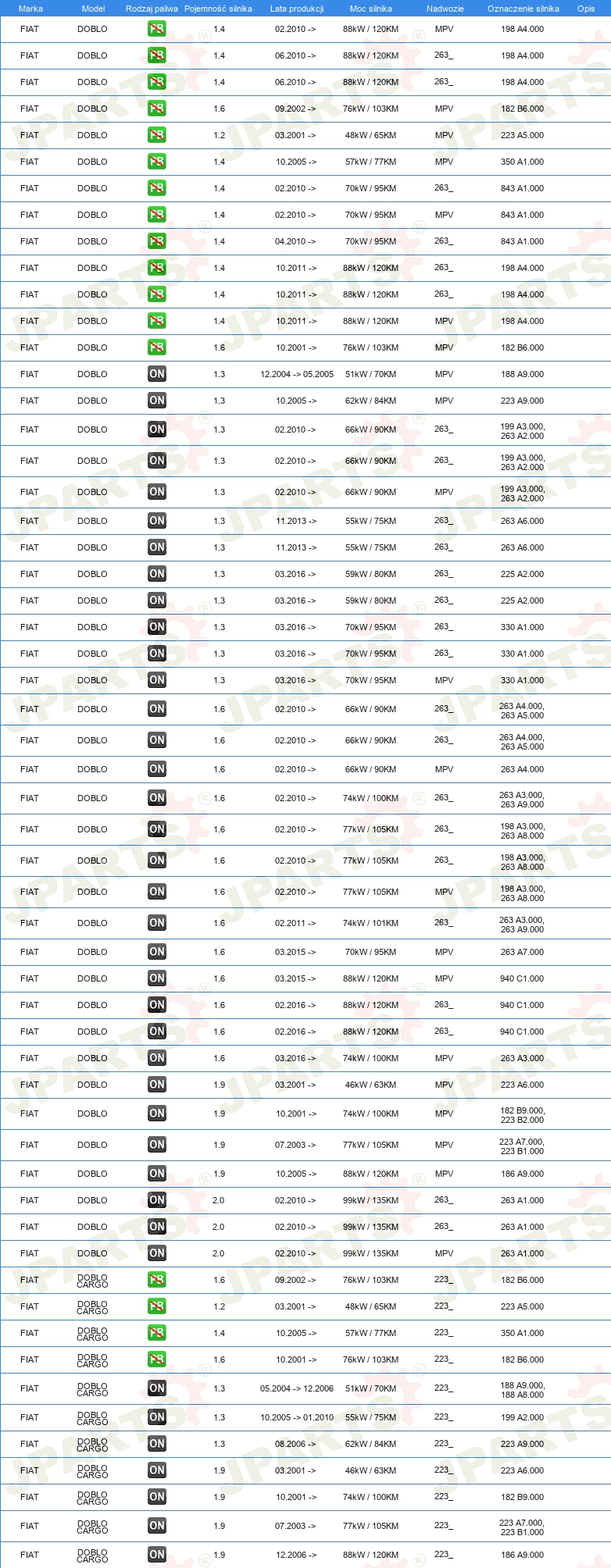
Task: Click ON icon in DOBLO CARGO 08.2006 row
Action: click(x=157, y=1444)
